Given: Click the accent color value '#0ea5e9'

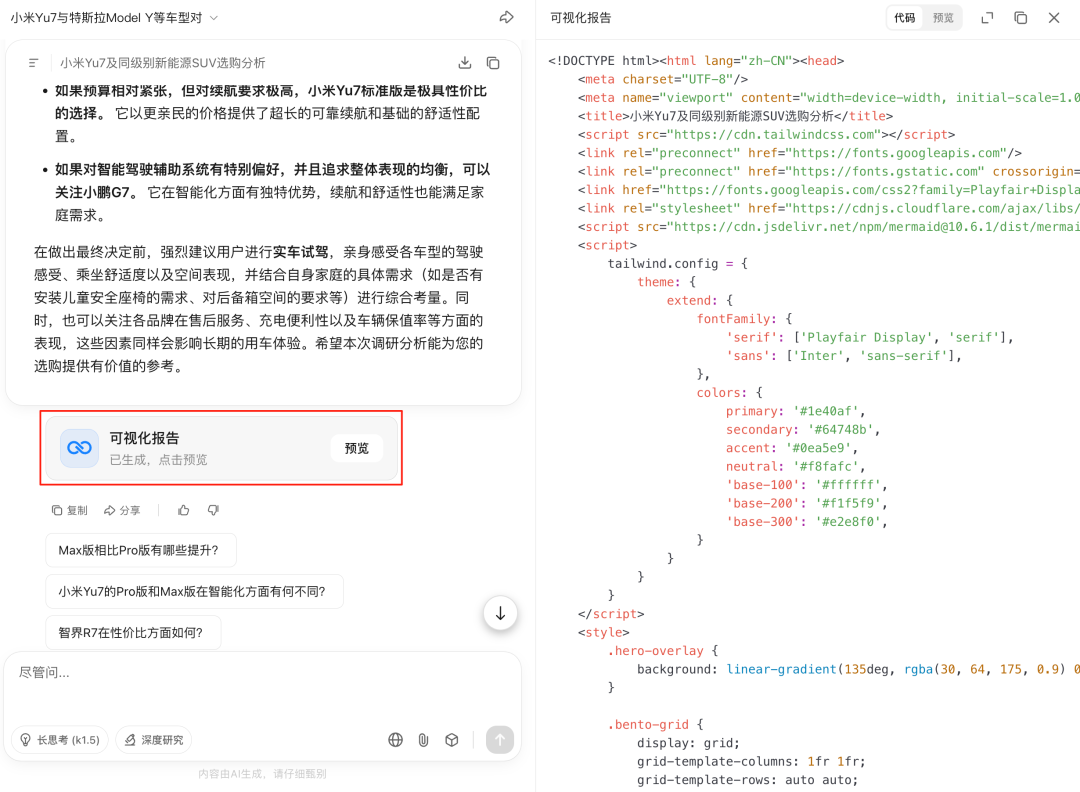Looking at the screenshot, I should (818, 448).
